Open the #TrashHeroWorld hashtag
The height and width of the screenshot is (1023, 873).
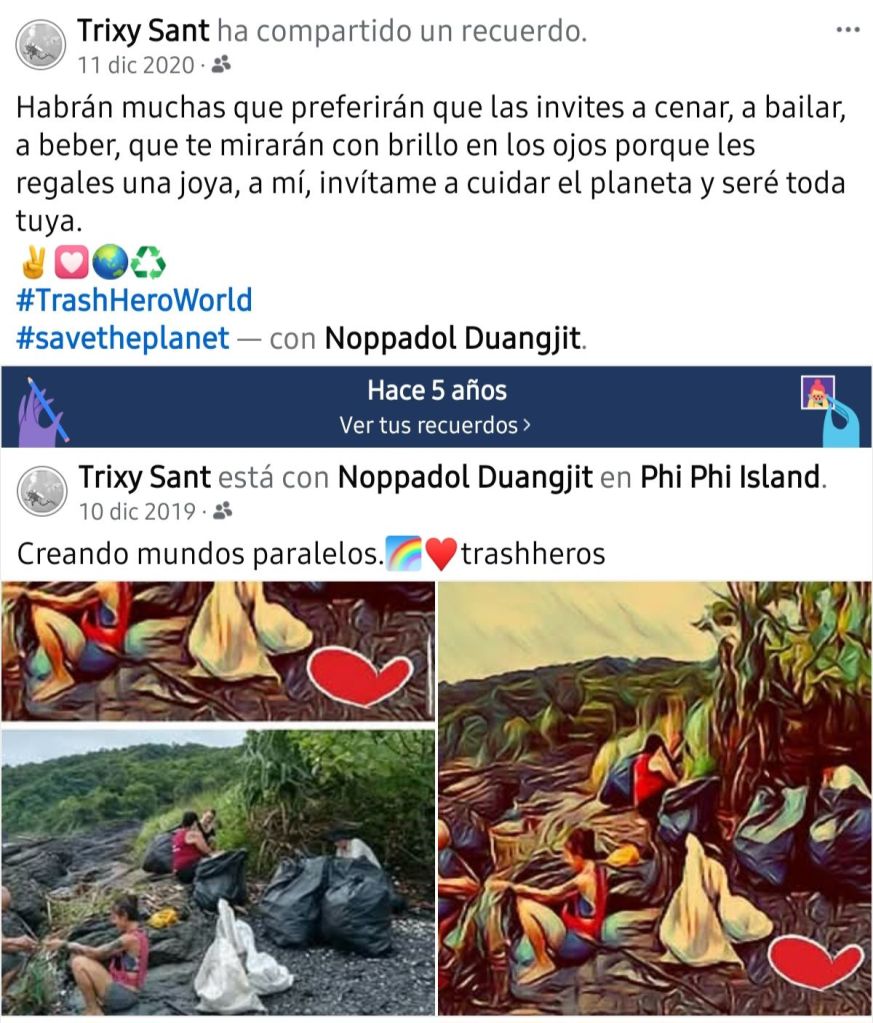[134, 300]
